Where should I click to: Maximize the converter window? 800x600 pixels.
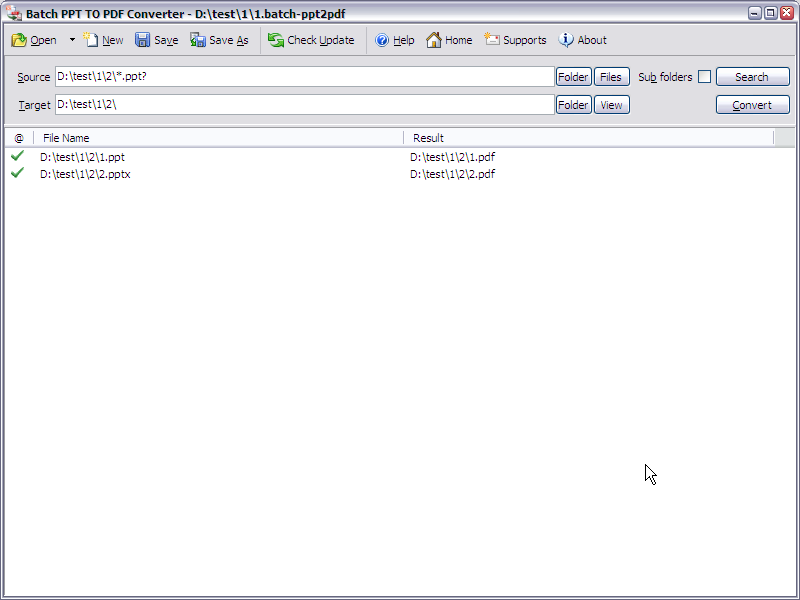[x=770, y=13]
